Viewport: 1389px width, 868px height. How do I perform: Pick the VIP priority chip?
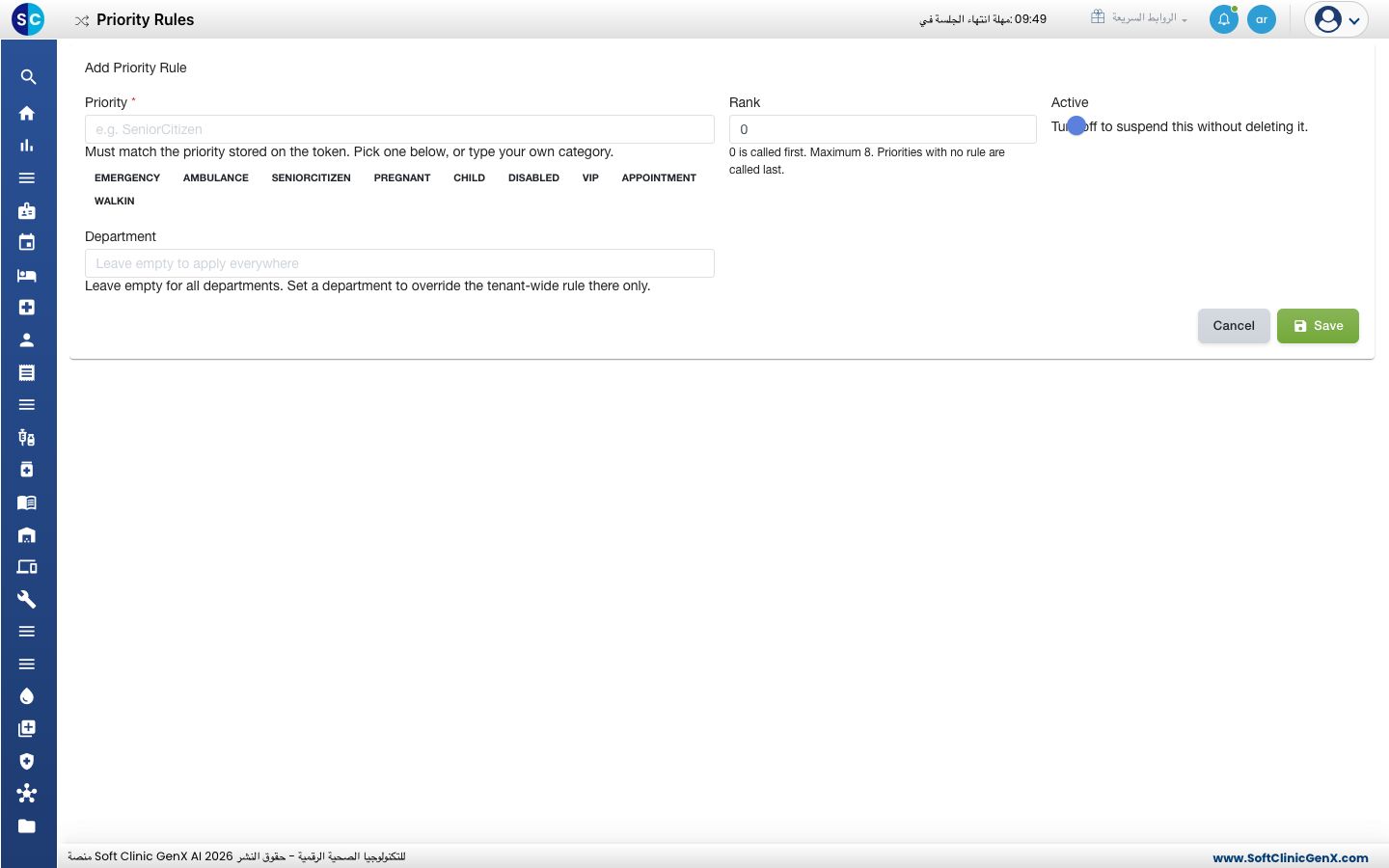click(590, 178)
